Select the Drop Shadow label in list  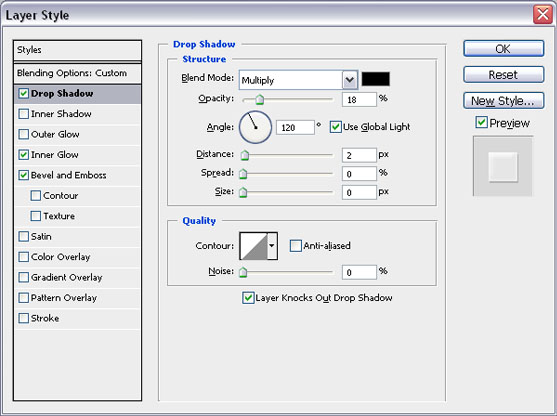pyautogui.click(x=62, y=93)
